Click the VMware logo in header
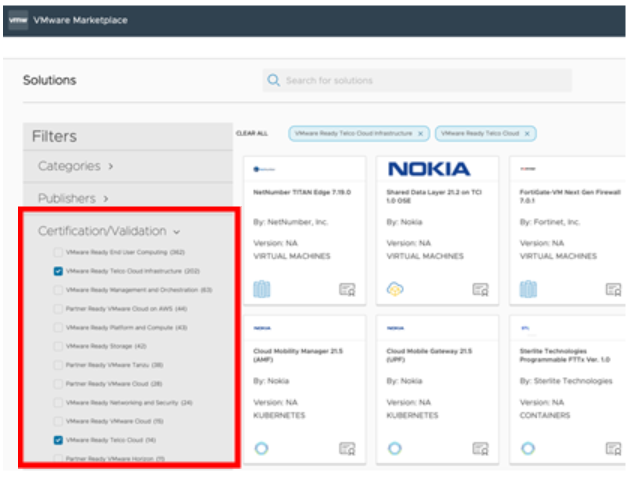 pyautogui.click(x=17, y=20)
